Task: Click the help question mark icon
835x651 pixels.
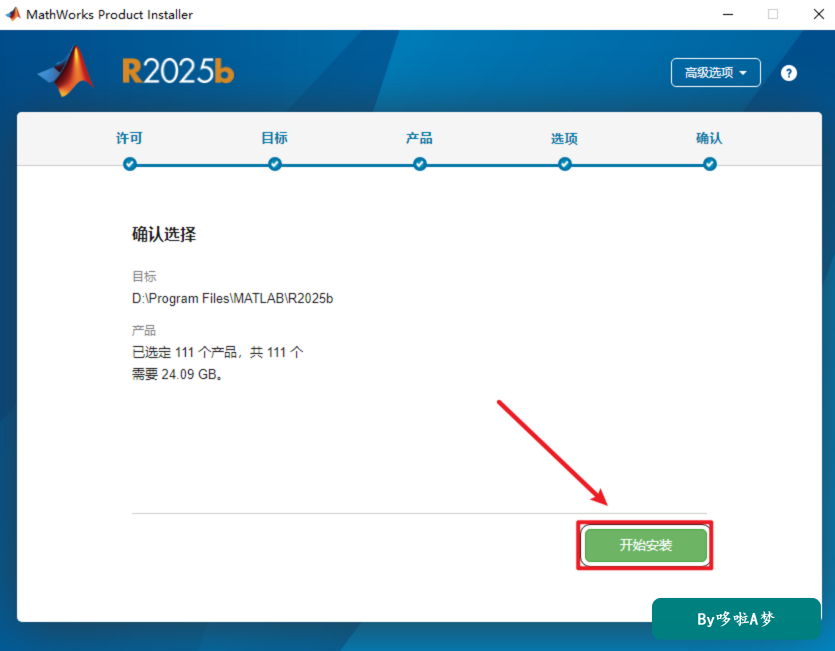Action: point(789,73)
